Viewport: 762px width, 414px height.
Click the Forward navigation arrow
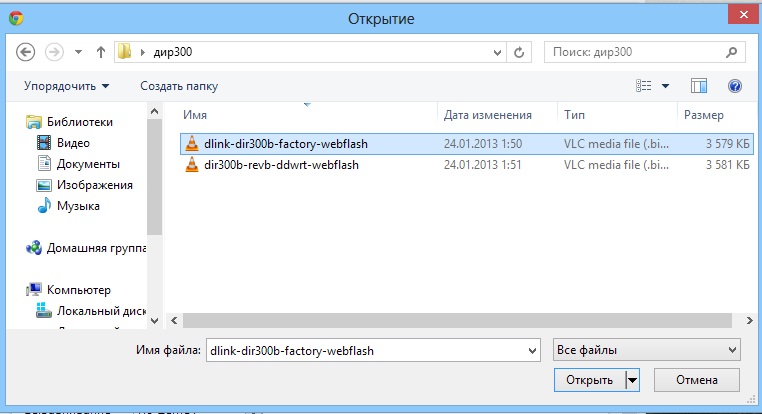pos(54,52)
